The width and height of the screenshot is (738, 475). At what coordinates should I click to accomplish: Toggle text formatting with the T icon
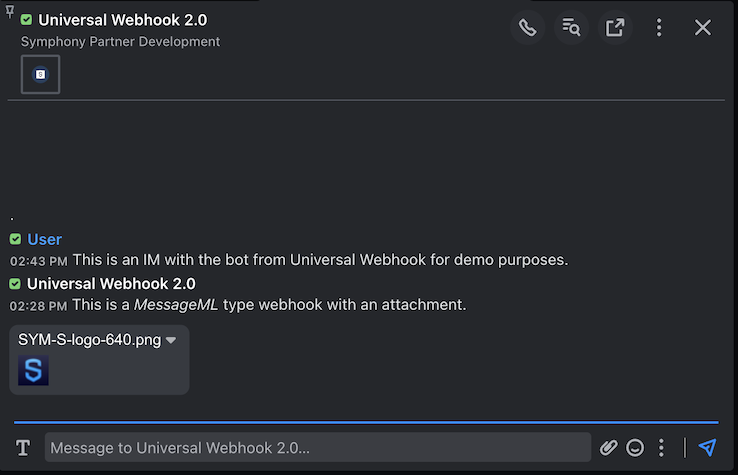(23, 447)
